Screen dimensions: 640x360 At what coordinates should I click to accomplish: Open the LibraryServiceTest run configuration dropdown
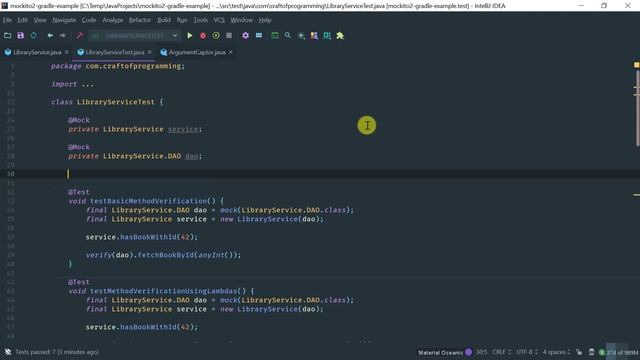click(135, 36)
